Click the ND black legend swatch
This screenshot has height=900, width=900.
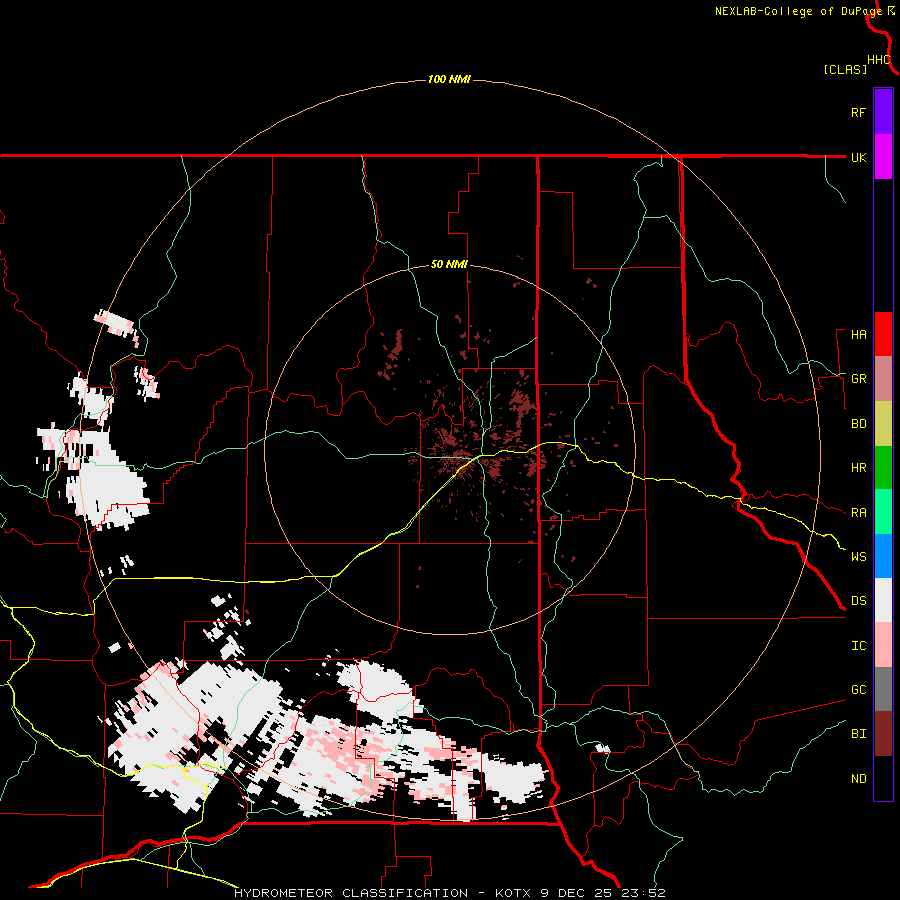click(x=883, y=778)
